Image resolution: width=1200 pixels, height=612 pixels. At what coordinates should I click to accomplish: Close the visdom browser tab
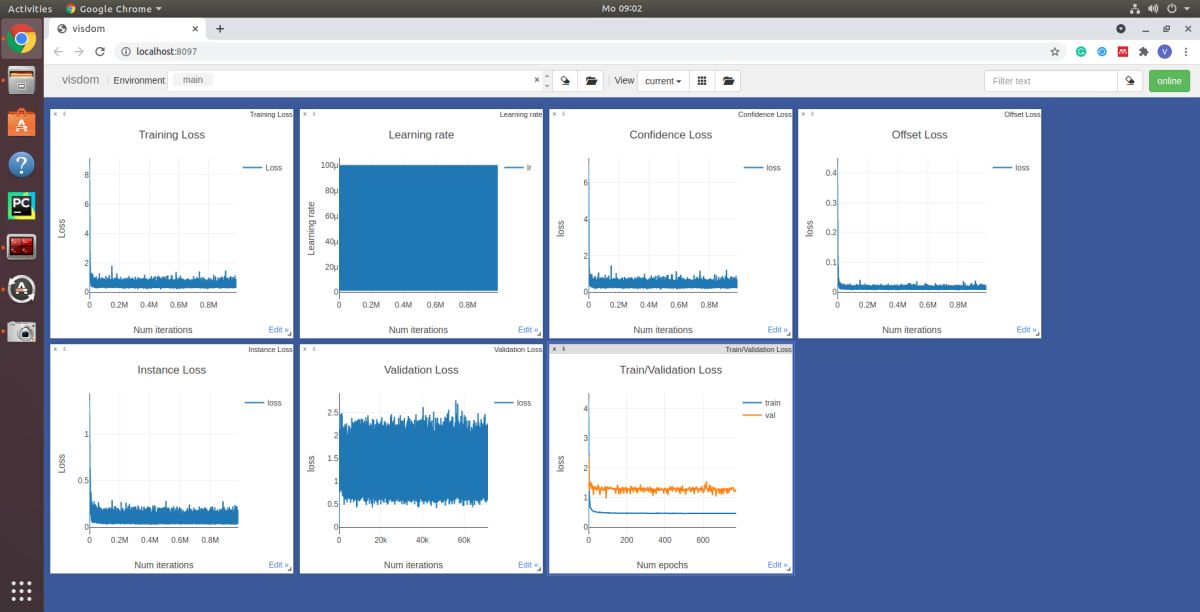click(x=196, y=29)
